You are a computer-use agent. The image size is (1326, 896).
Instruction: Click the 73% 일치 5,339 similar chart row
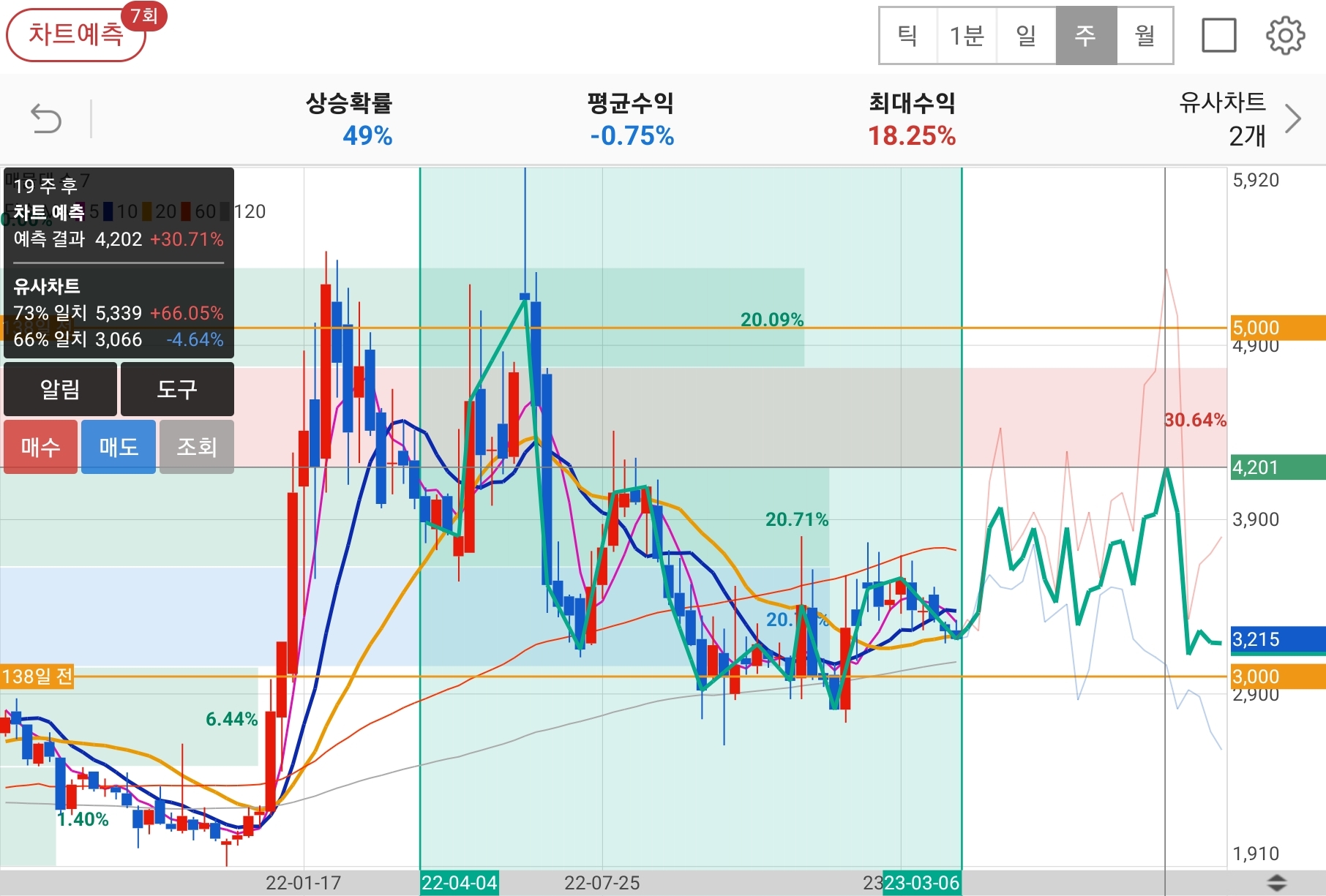[x=119, y=313]
